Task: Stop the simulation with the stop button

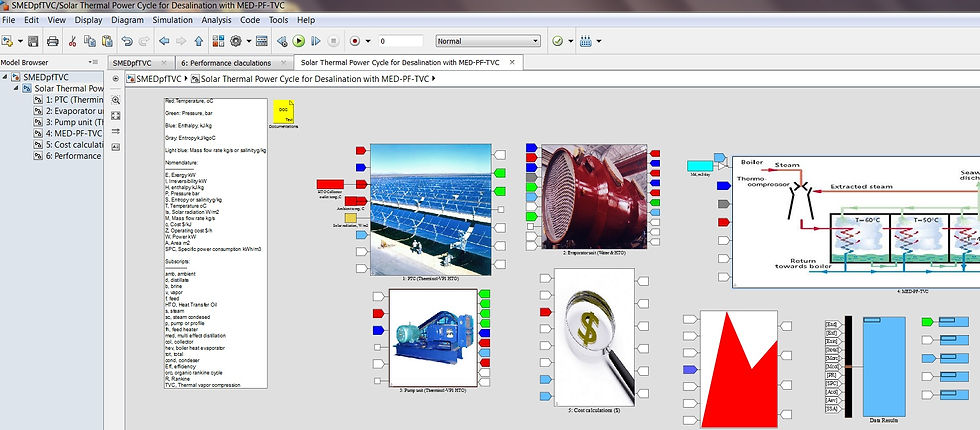Action: click(334, 41)
